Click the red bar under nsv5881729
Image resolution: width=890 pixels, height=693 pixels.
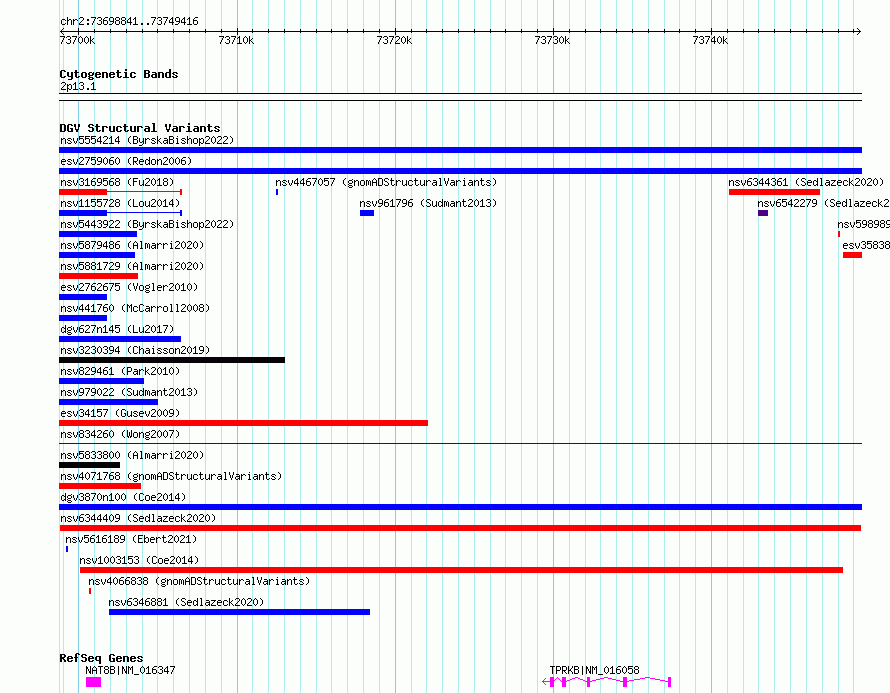pos(98,276)
